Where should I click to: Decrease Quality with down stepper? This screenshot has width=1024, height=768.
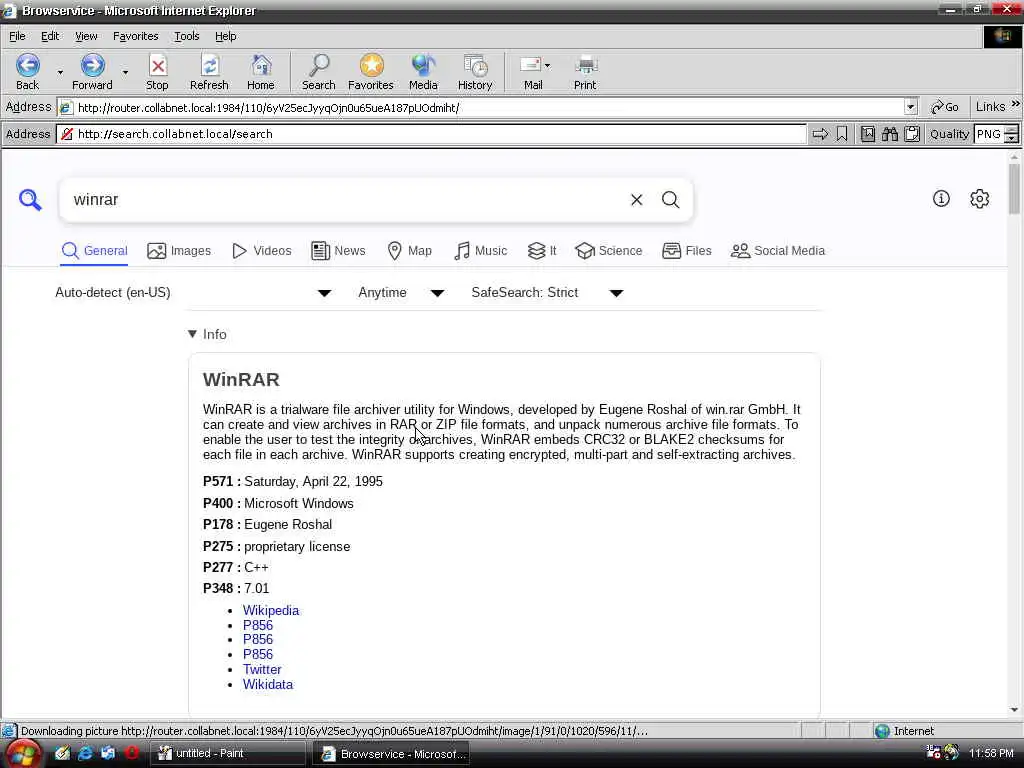tap(1011, 138)
